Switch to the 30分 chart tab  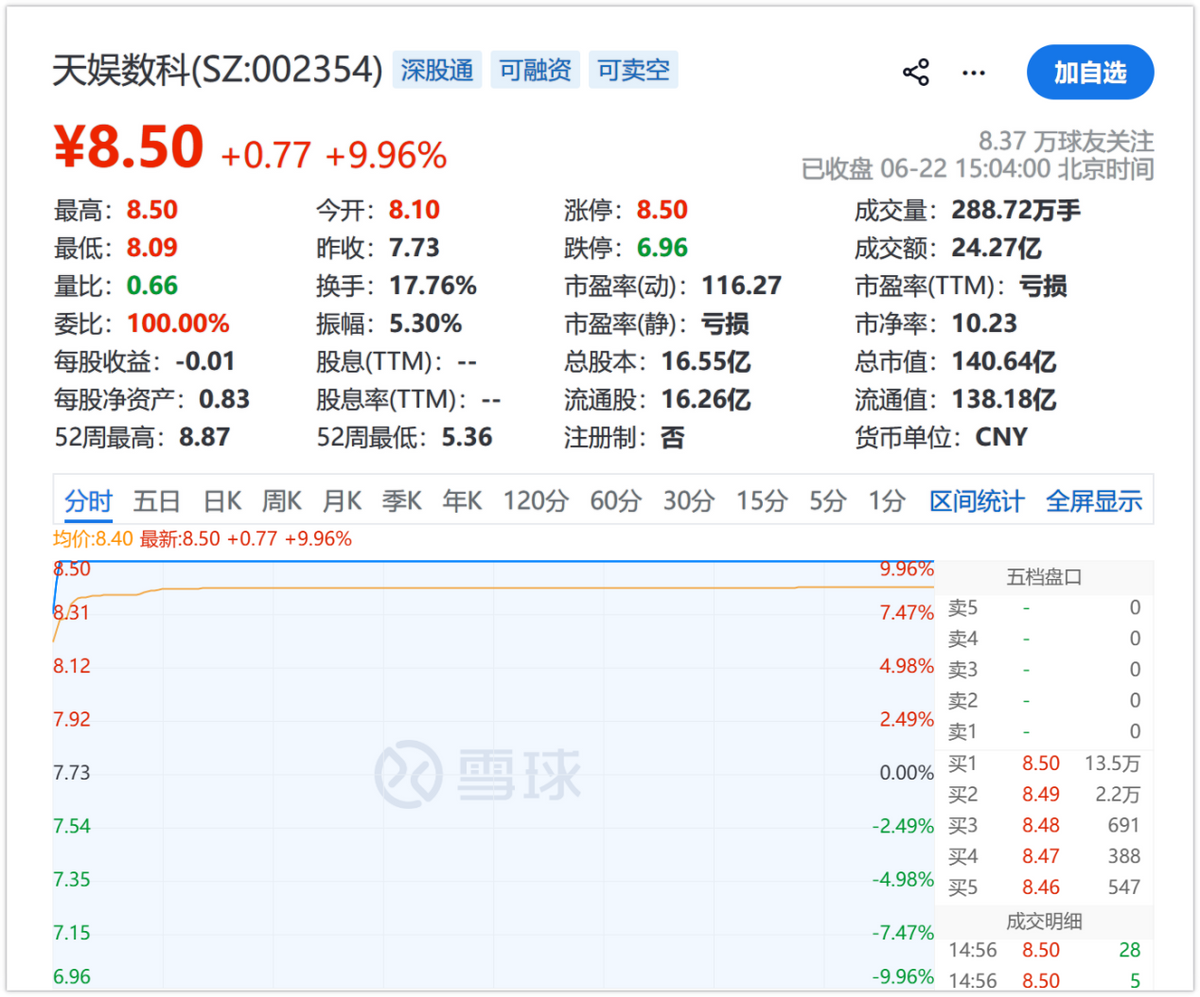coord(689,501)
